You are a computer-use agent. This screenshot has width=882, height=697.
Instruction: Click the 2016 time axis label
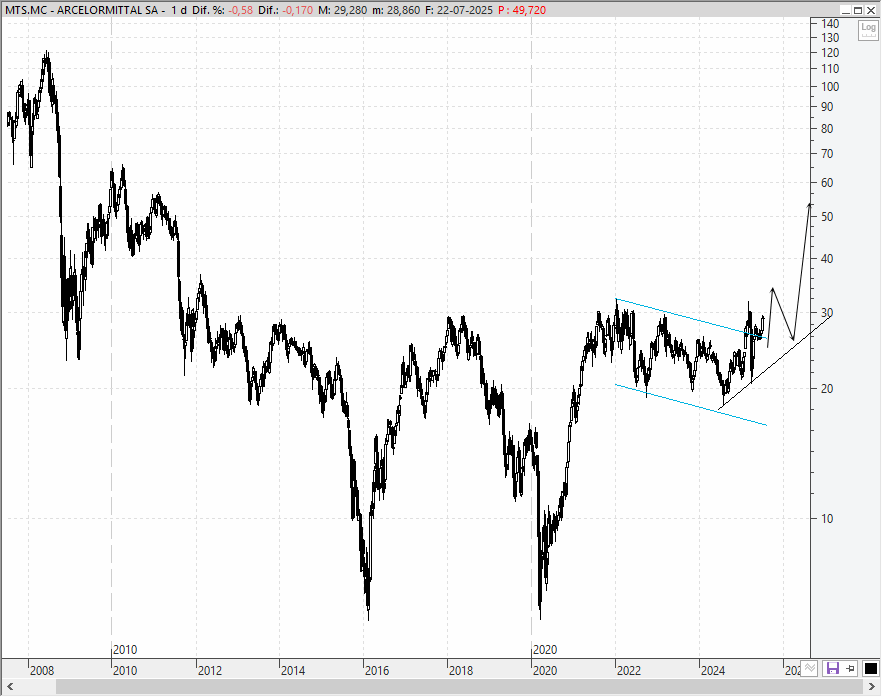377,671
